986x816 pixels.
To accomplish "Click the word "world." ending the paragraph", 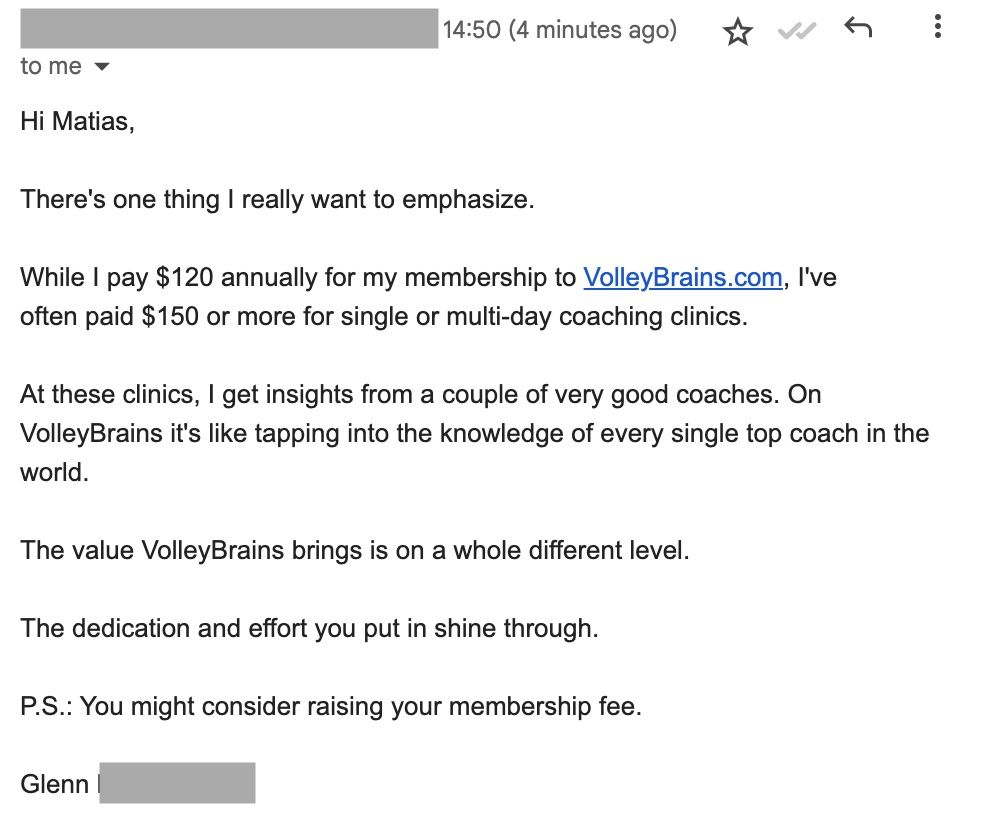I will click(55, 472).
